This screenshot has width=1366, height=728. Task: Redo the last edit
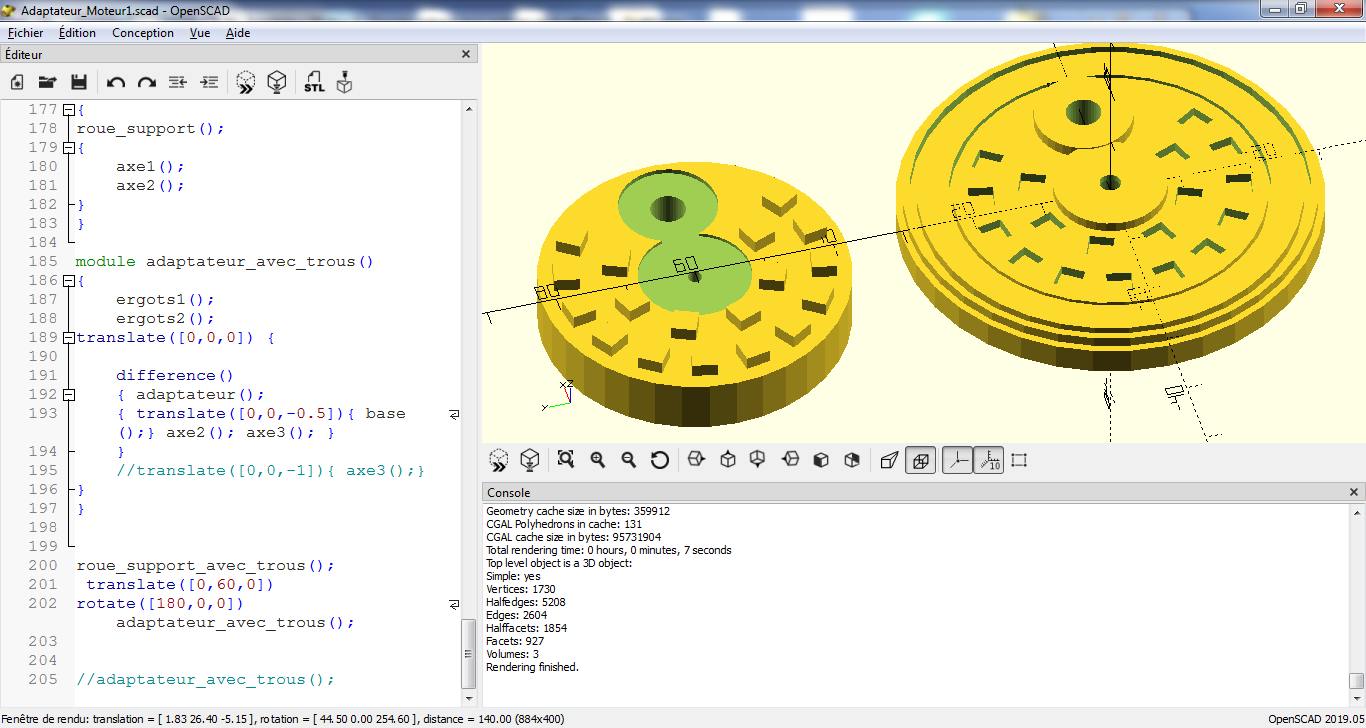coord(147,82)
